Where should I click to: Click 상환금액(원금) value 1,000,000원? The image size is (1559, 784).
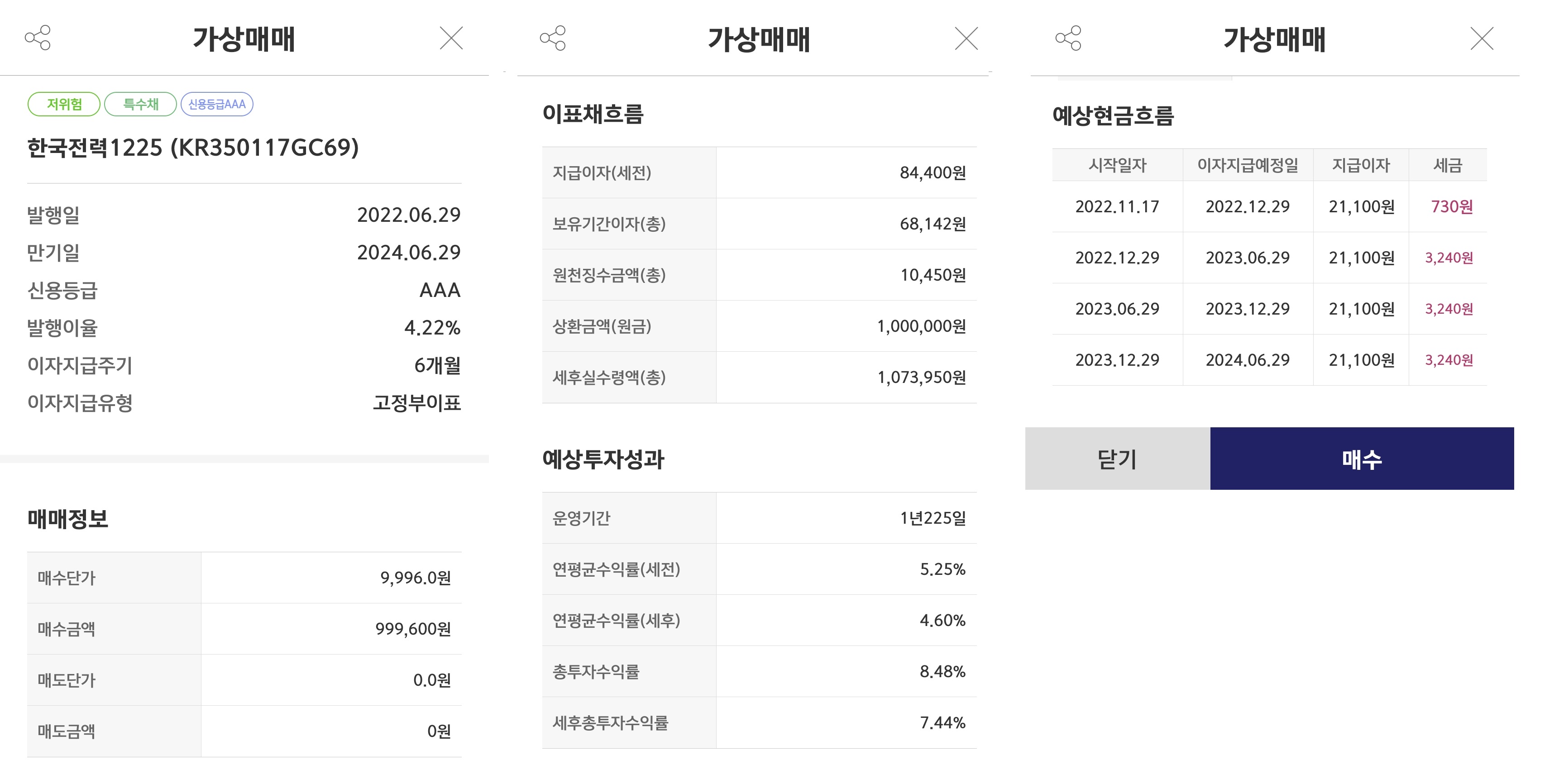(x=921, y=326)
